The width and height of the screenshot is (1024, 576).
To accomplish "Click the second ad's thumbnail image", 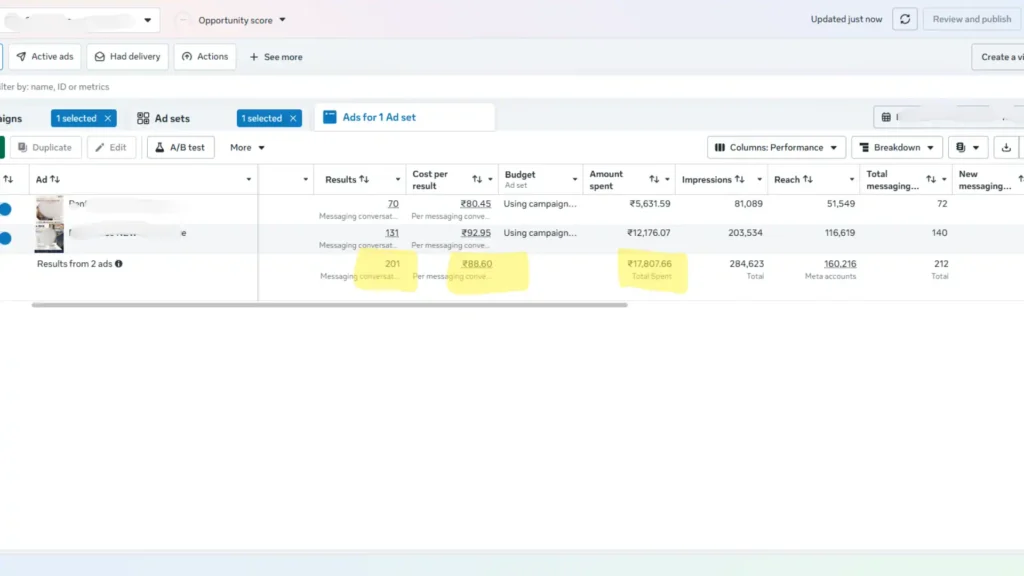I will [50, 238].
